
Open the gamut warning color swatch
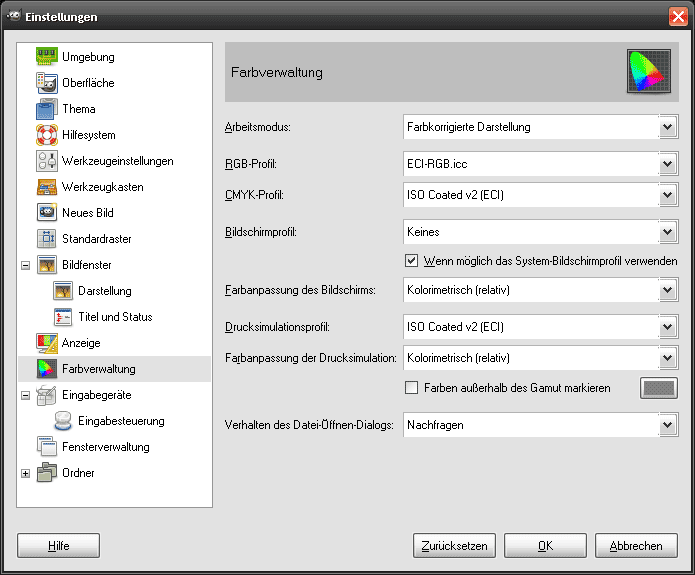[659, 388]
